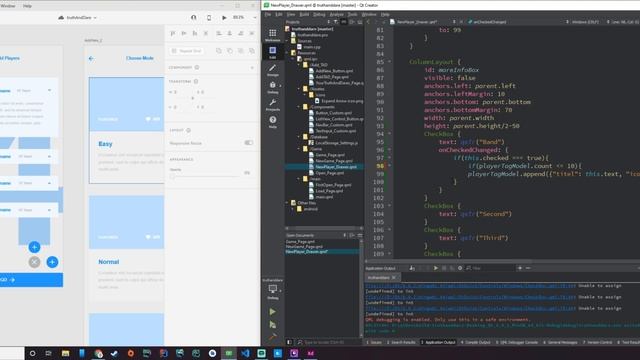The height and width of the screenshot is (360, 640).
Task: Switch to Edit mode in Qt Creator
Action: pyautogui.click(x=272, y=52)
